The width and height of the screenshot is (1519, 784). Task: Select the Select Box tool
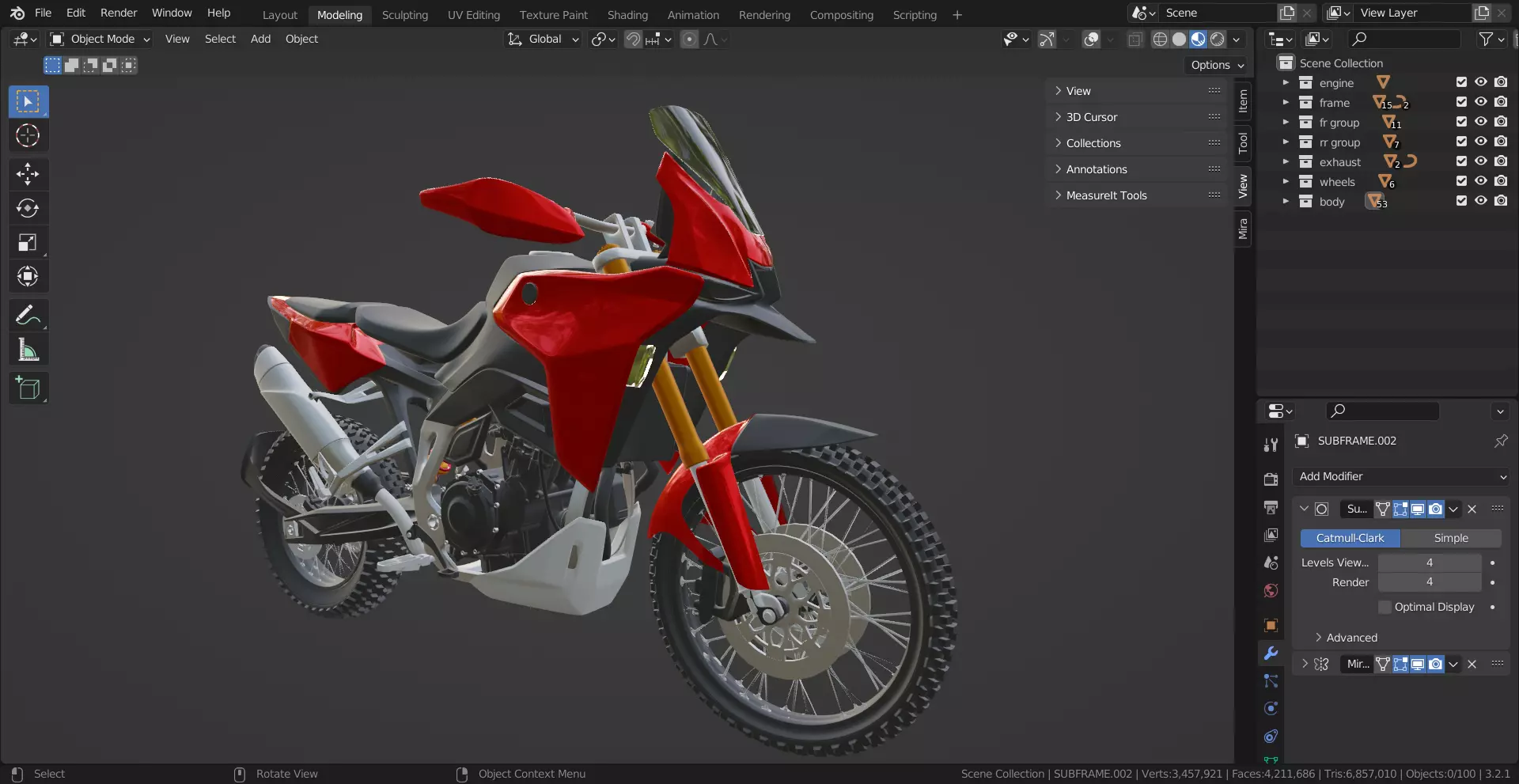click(28, 101)
